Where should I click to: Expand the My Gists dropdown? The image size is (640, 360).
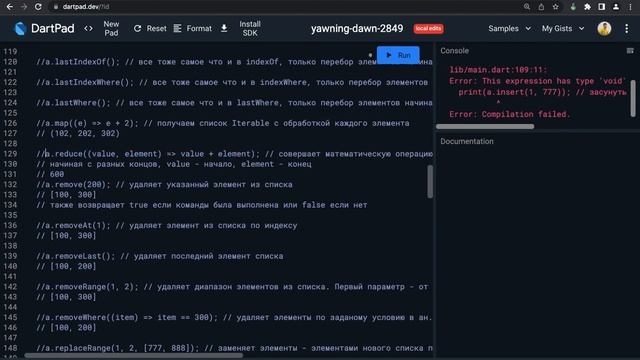click(x=563, y=29)
